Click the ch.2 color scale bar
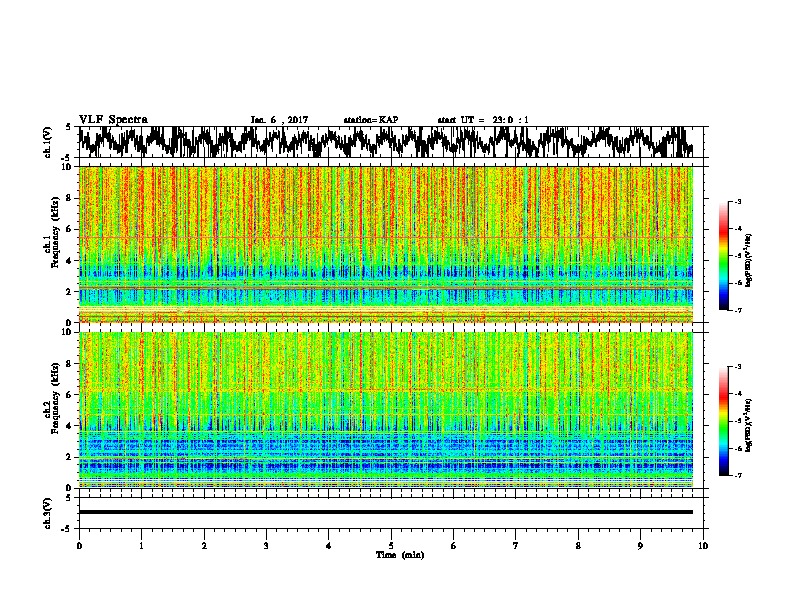The height and width of the screenshot is (612, 792). coord(723,421)
